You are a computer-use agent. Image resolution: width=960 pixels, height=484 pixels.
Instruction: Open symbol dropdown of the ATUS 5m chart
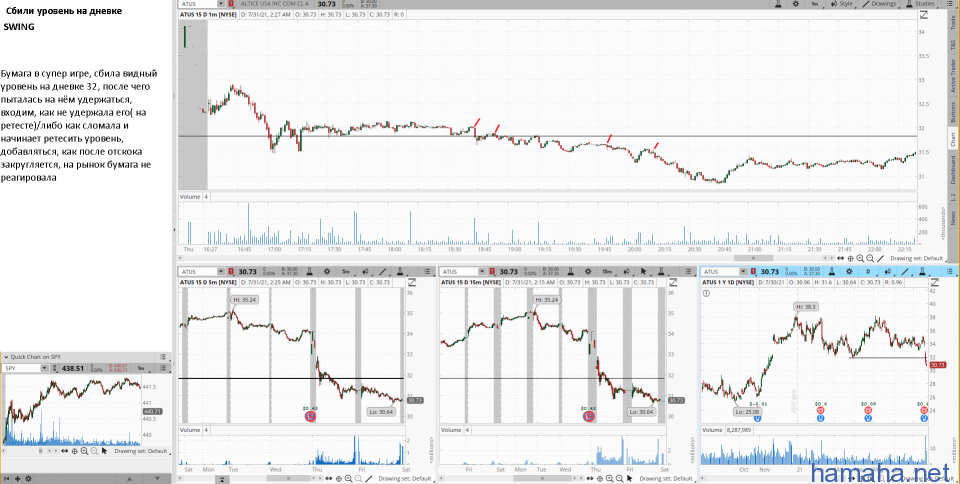[221, 272]
